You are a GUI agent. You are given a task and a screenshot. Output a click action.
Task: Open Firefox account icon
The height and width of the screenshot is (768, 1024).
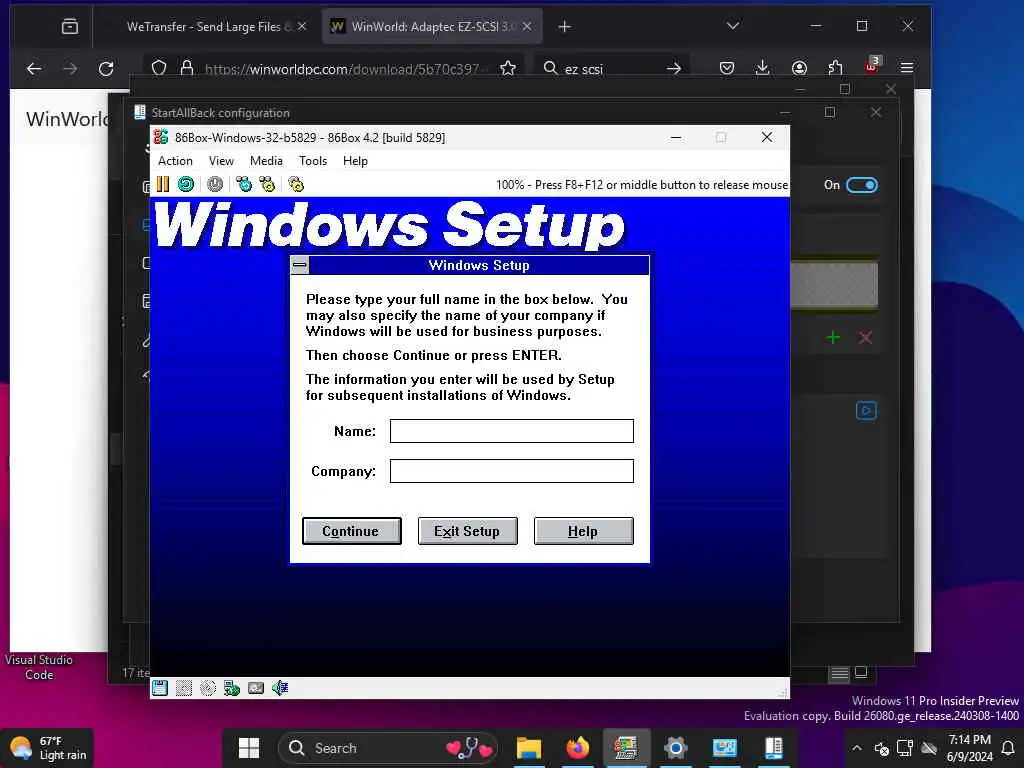coord(799,68)
